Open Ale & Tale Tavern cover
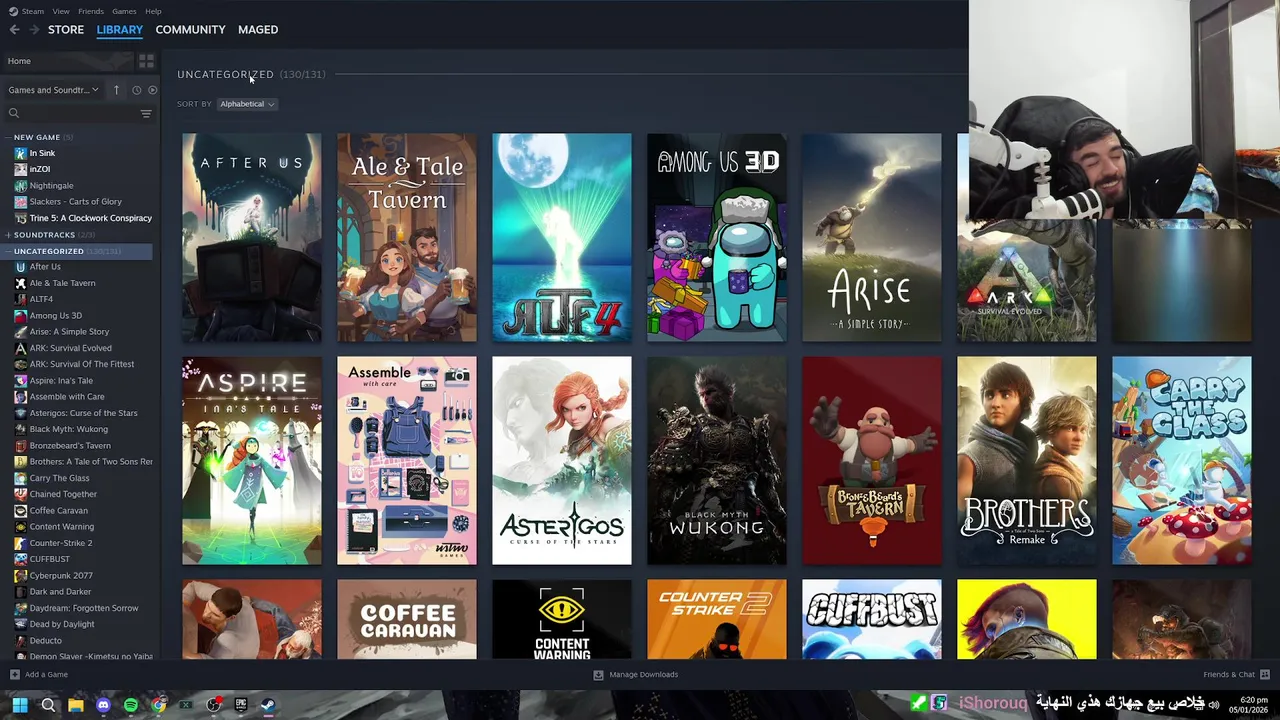 pyautogui.click(x=407, y=237)
